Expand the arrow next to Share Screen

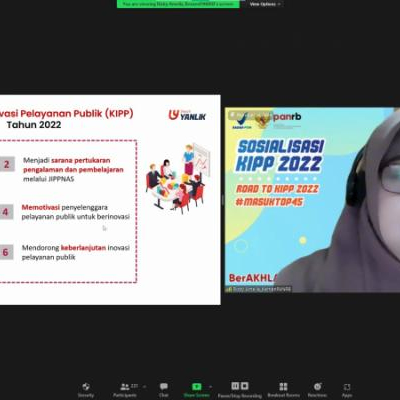[210, 387]
